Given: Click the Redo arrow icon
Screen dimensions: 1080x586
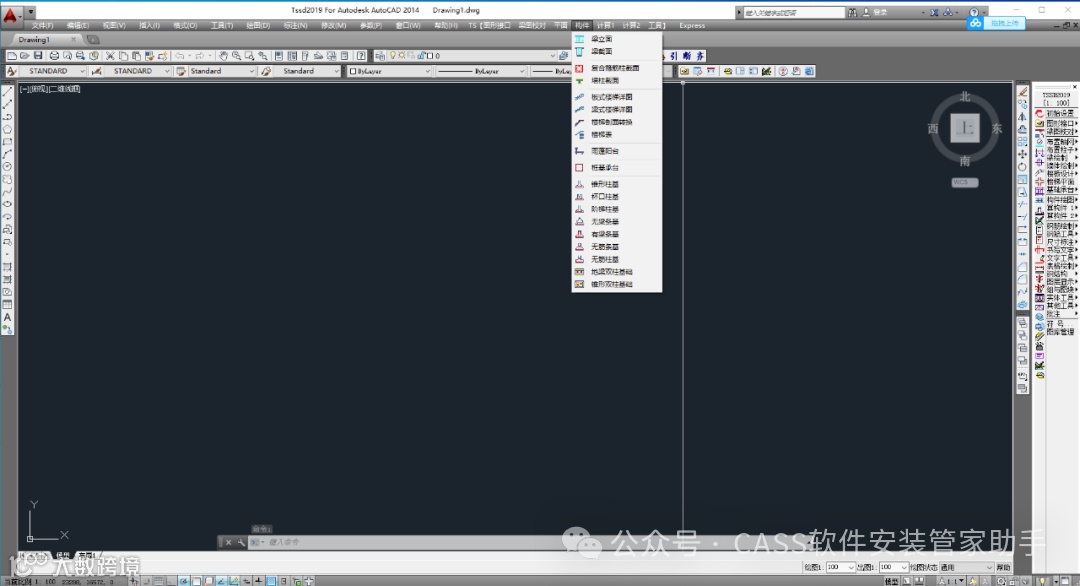Looking at the screenshot, I should (200, 56).
